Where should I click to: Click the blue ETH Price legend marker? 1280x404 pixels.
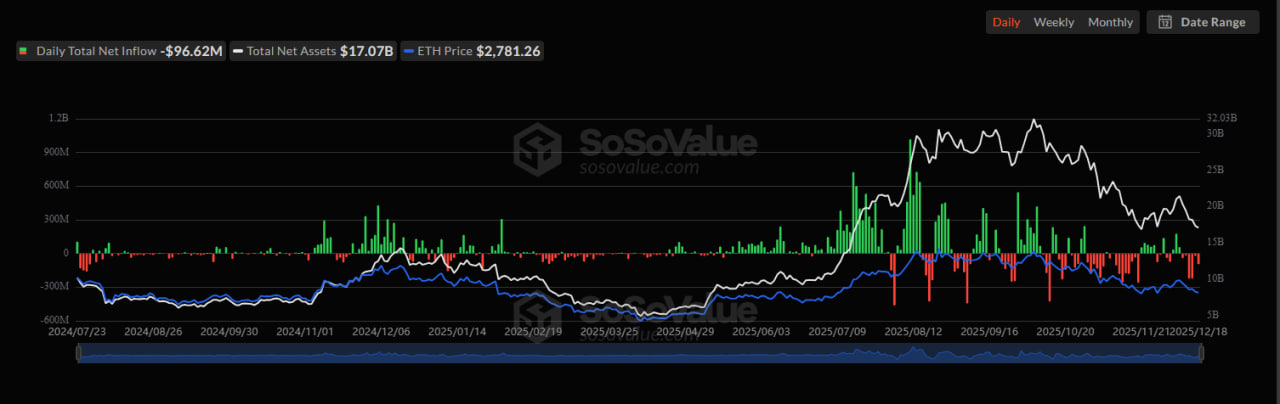point(407,51)
